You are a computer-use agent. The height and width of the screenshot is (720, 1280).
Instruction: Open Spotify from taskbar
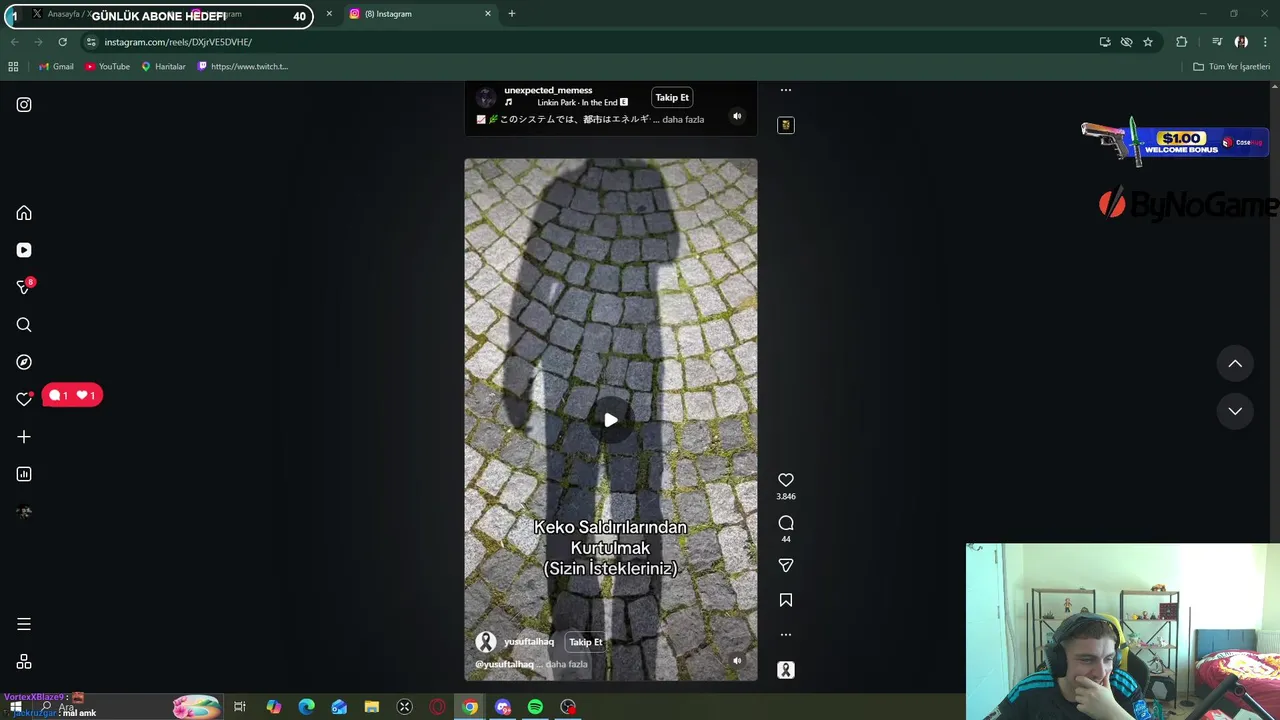[535, 707]
